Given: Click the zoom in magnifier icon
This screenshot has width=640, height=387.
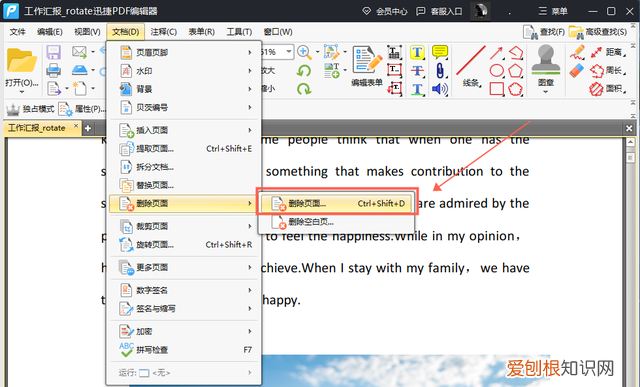Looking at the screenshot, I should click(304, 52).
